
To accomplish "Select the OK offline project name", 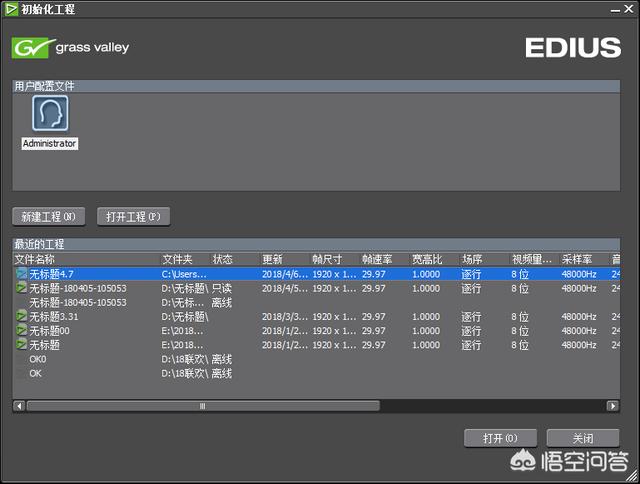I will (x=36, y=373).
